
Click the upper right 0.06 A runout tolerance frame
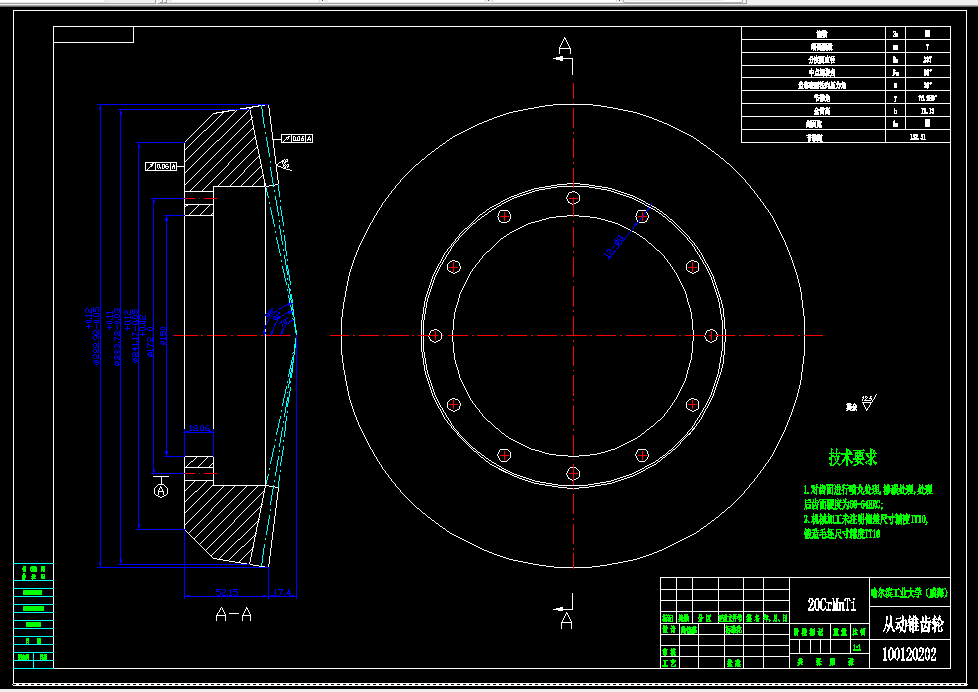coord(297,139)
